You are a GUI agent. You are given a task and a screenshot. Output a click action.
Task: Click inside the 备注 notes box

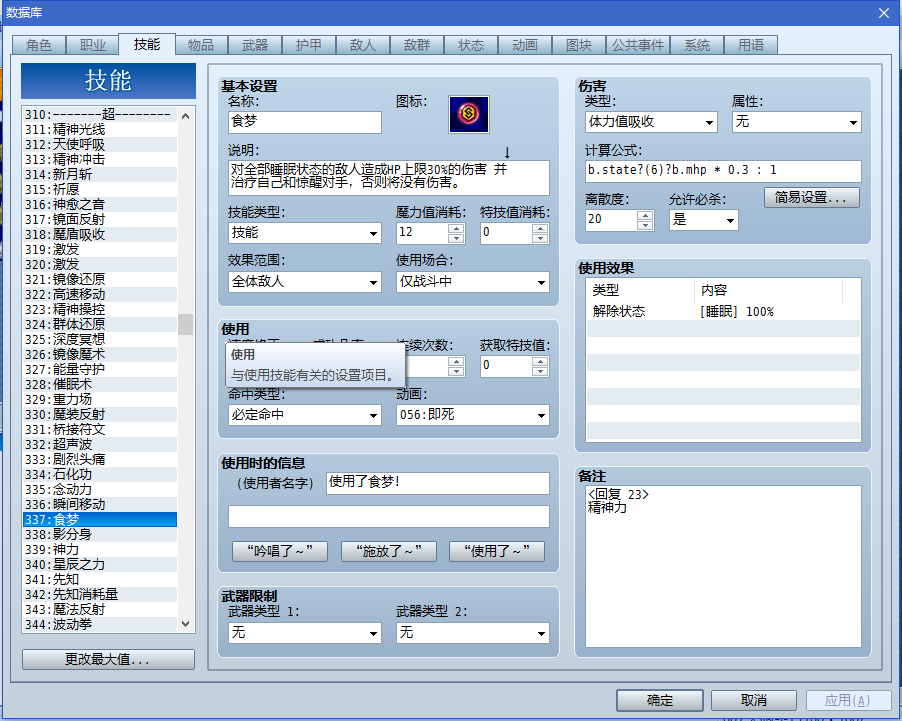tap(723, 566)
